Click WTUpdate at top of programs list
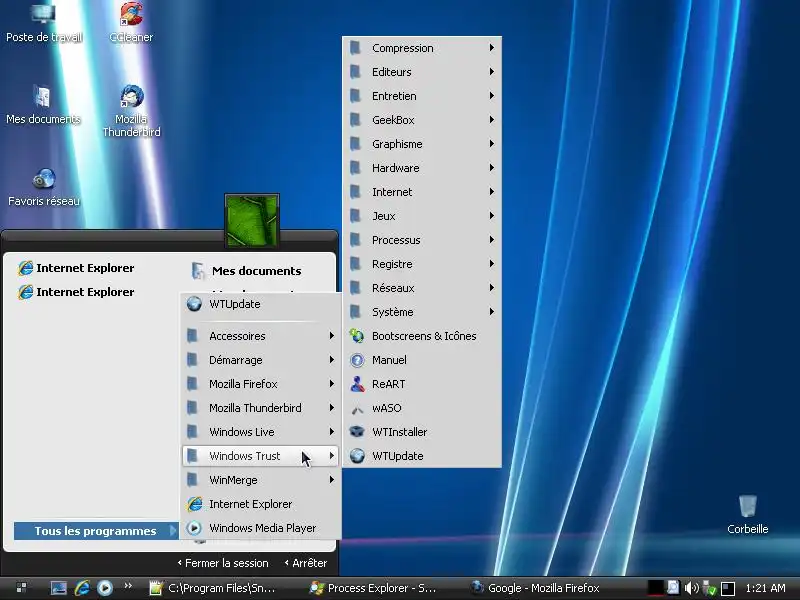 [261, 304]
